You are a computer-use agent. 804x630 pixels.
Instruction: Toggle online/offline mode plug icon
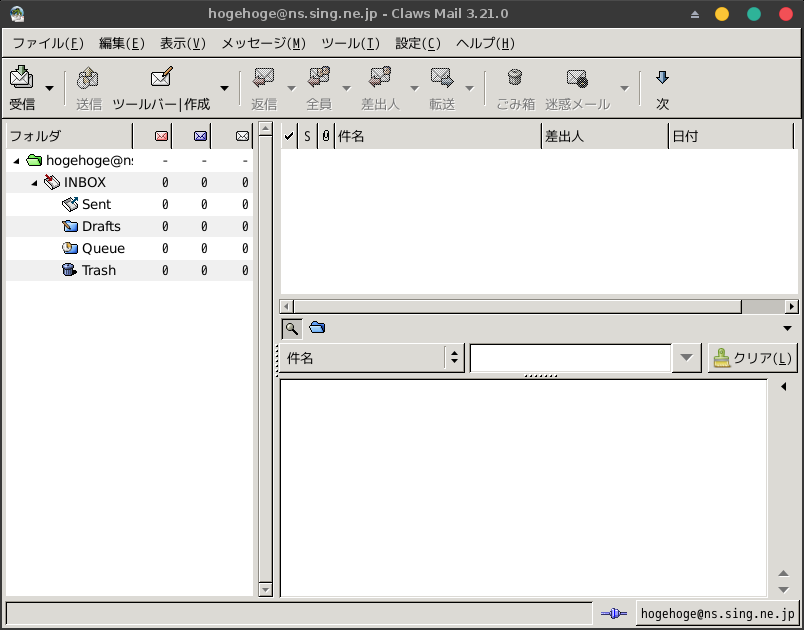tap(614, 613)
